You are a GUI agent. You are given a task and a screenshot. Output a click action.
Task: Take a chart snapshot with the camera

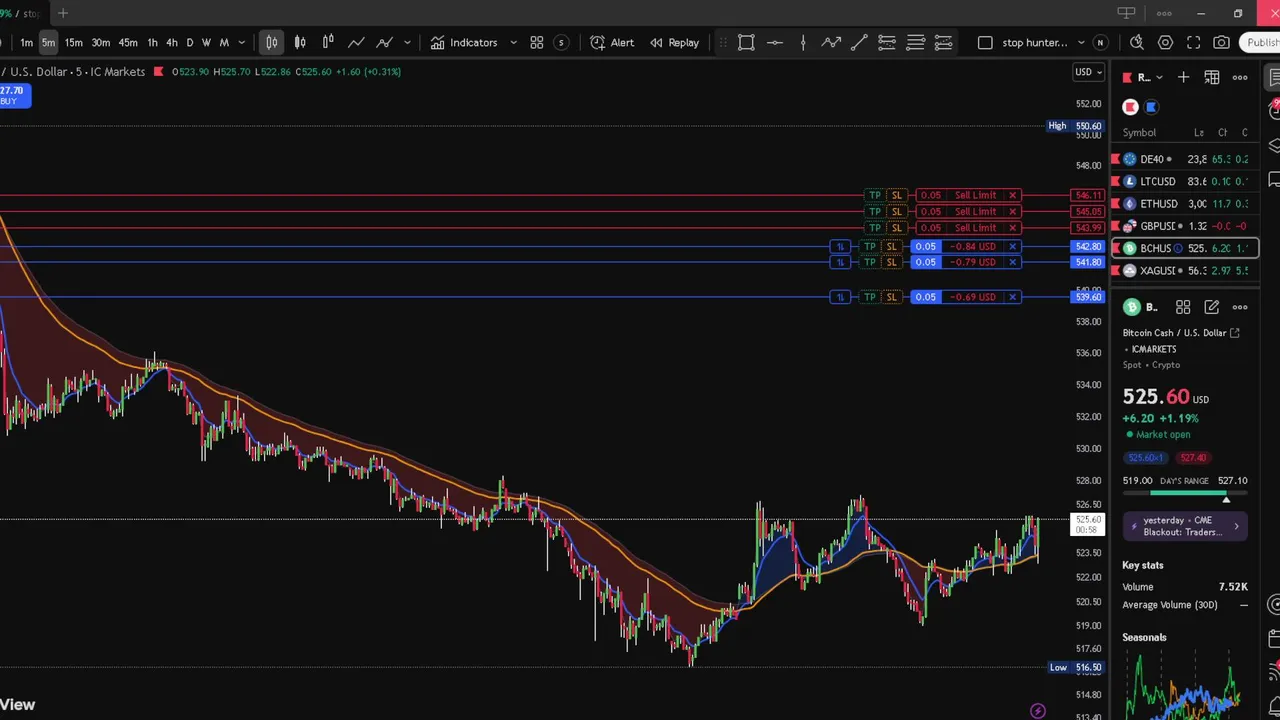pyautogui.click(x=1221, y=42)
